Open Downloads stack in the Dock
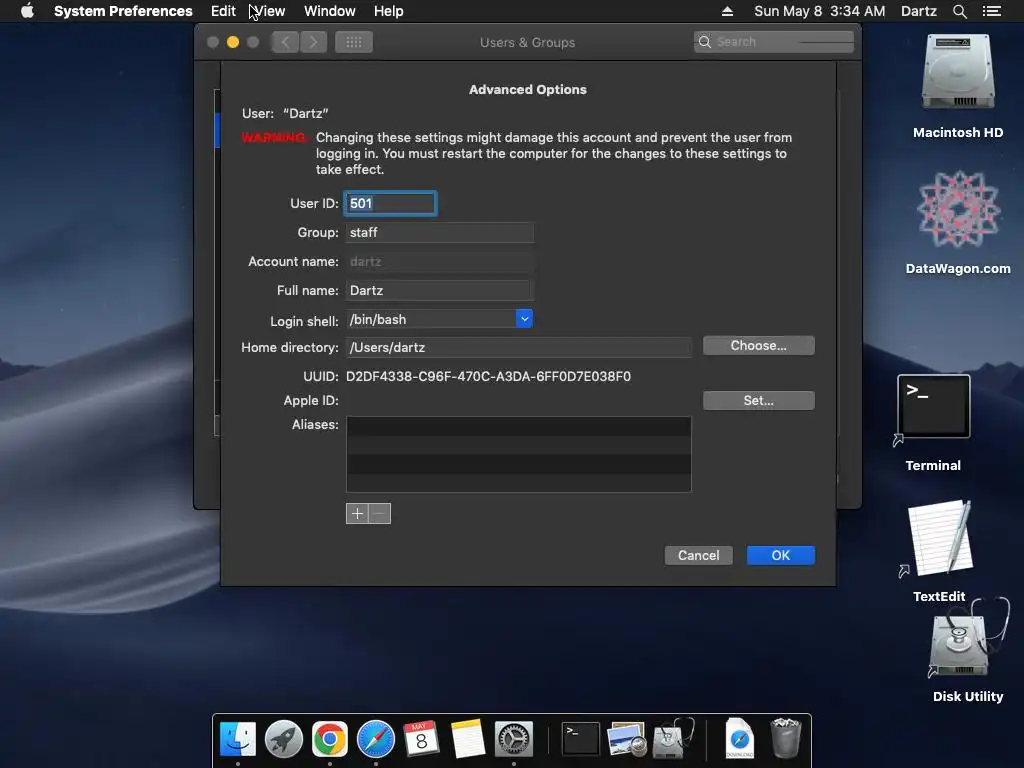The height and width of the screenshot is (768, 1024). click(x=739, y=739)
